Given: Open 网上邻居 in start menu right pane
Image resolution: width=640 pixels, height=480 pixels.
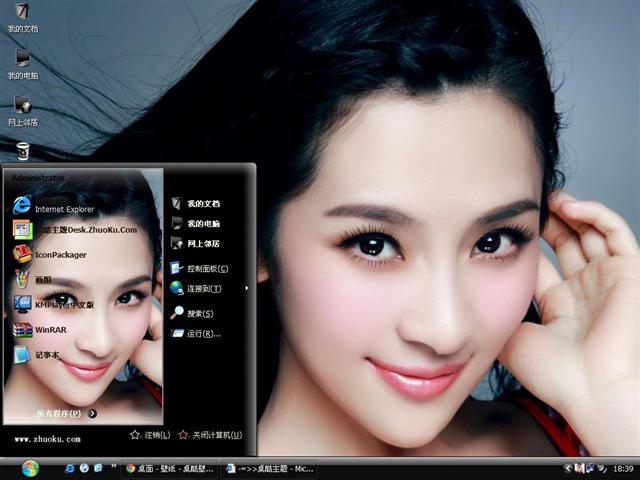Looking at the screenshot, I should [x=196, y=243].
